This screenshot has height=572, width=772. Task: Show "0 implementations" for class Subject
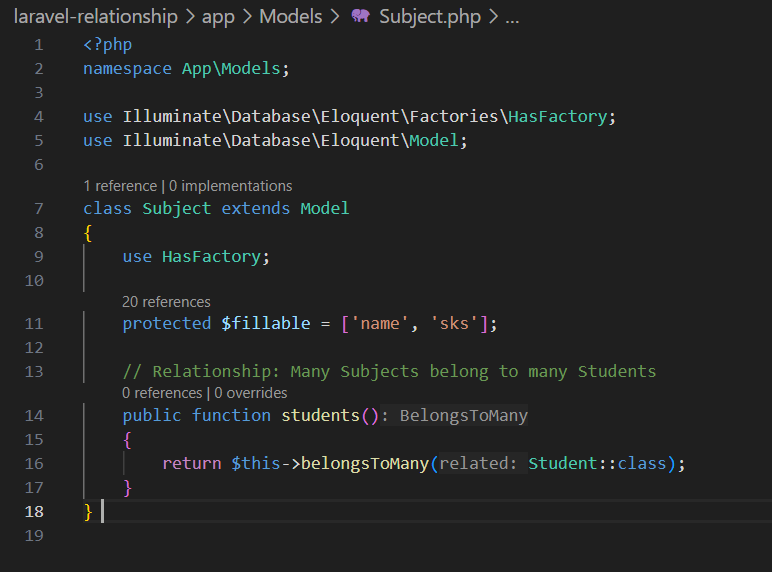231,186
